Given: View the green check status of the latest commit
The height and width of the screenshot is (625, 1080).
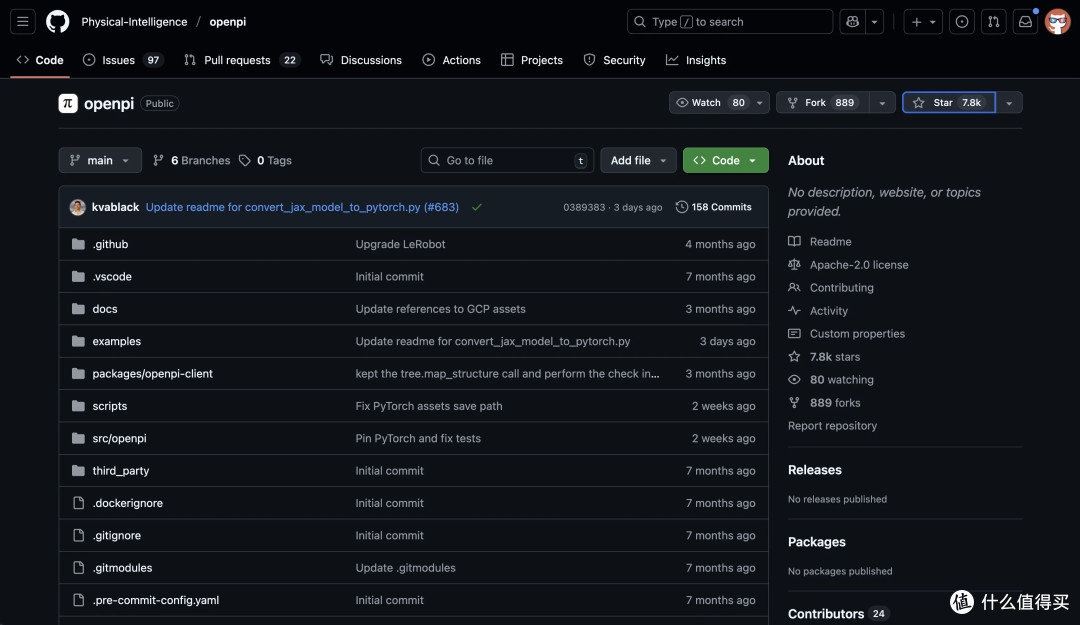Looking at the screenshot, I should (477, 207).
